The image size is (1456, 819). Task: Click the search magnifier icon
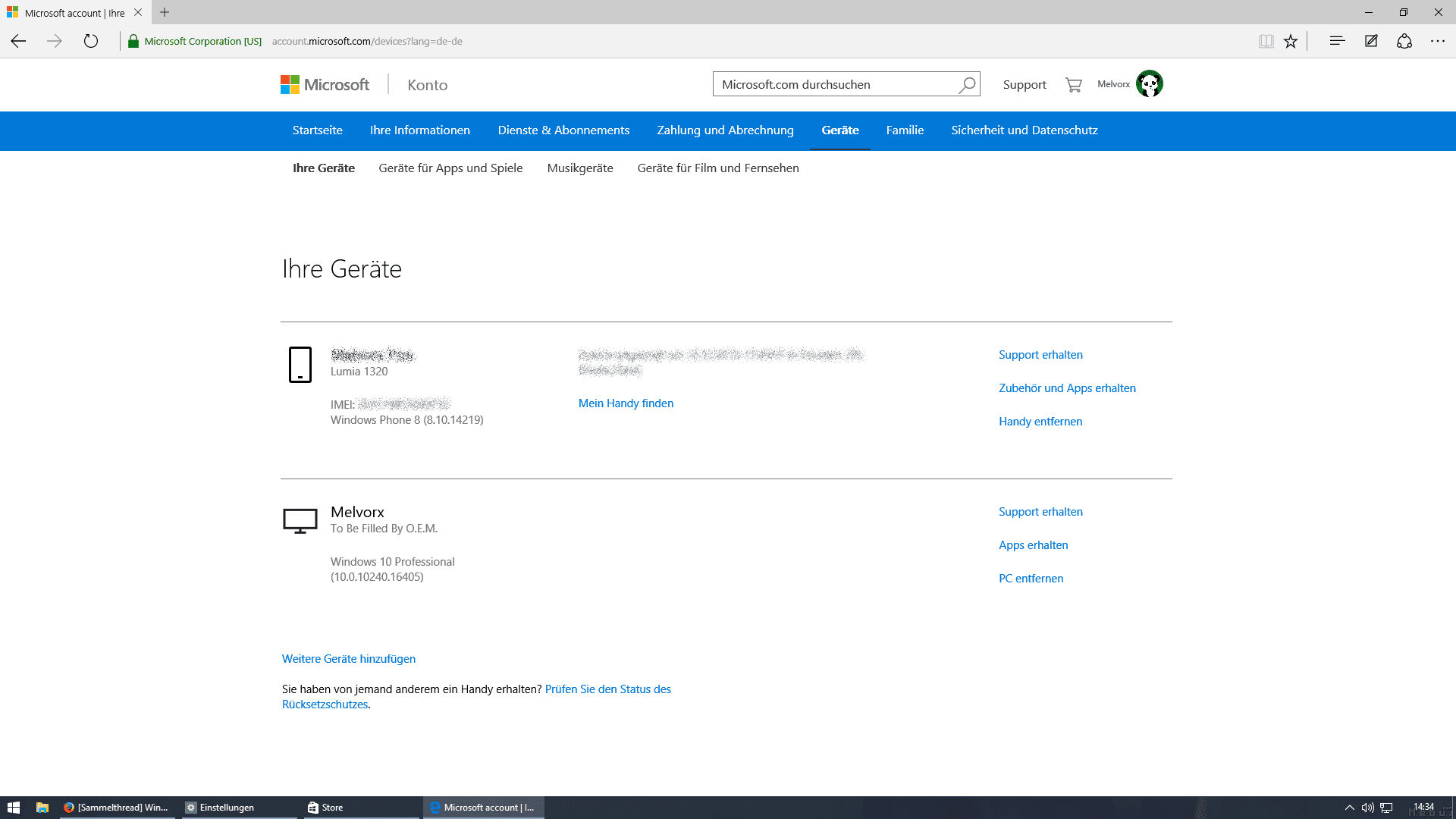(967, 85)
